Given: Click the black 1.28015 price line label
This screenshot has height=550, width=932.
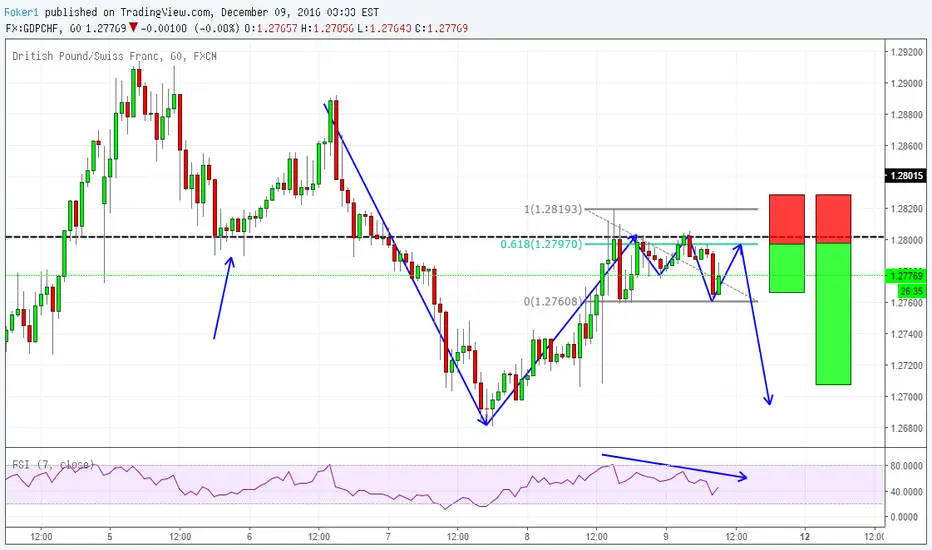Looking at the screenshot, I should click(x=906, y=175).
